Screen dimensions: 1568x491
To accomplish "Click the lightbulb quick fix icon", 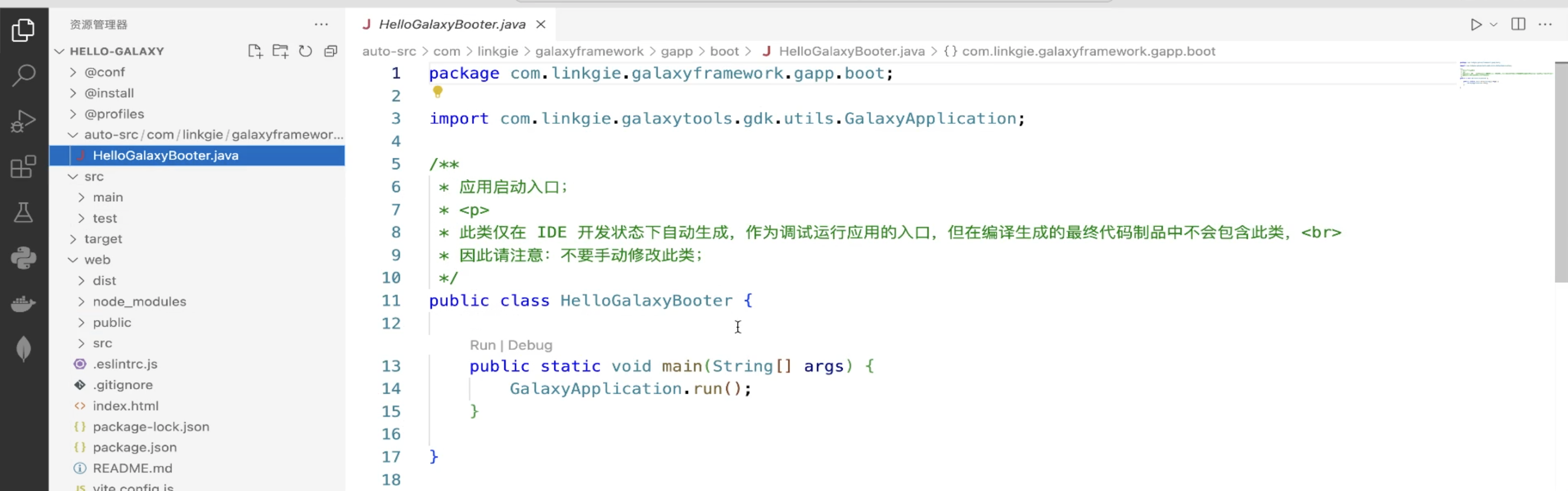I will point(437,92).
